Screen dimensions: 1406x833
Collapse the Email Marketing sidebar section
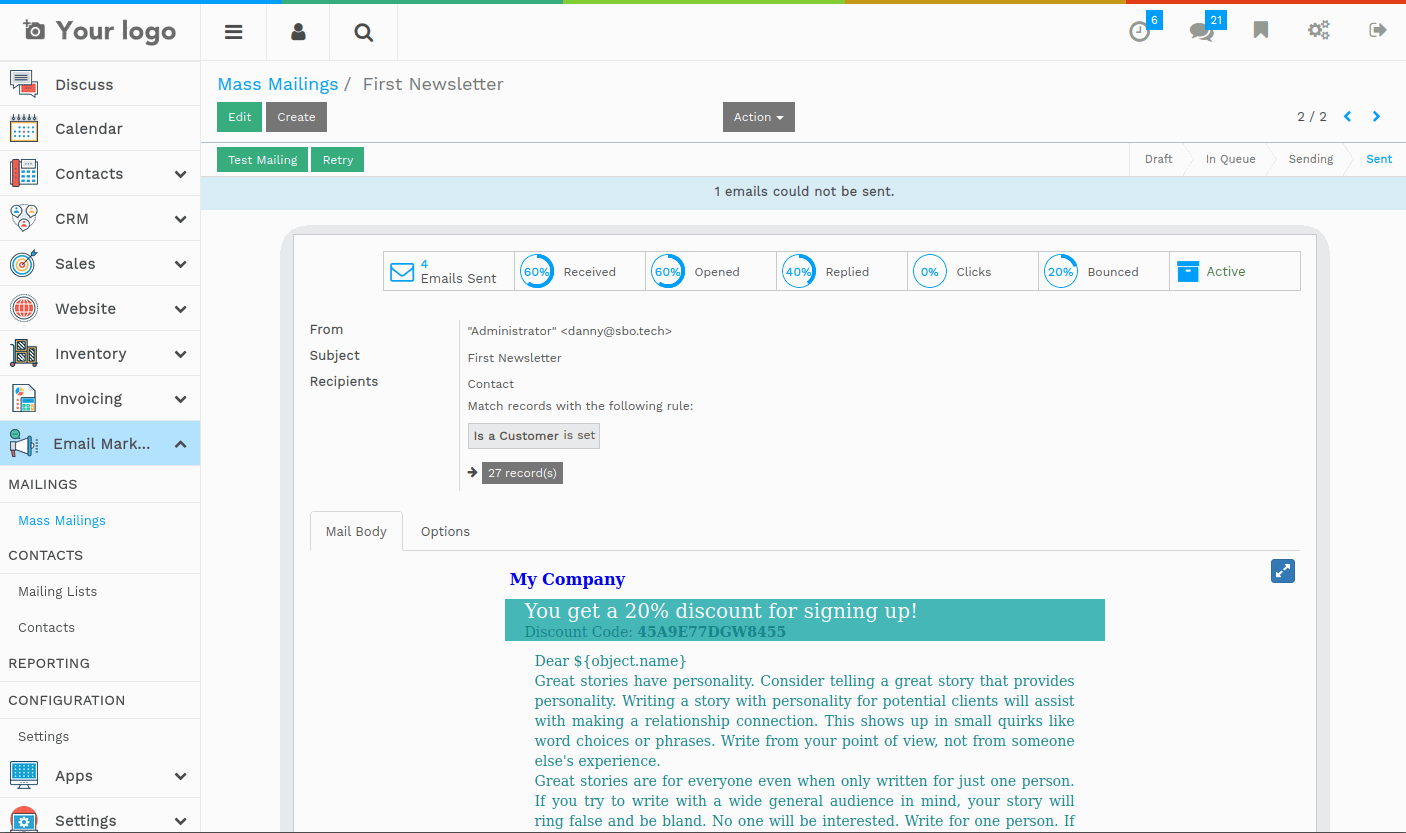pos(100,443)
